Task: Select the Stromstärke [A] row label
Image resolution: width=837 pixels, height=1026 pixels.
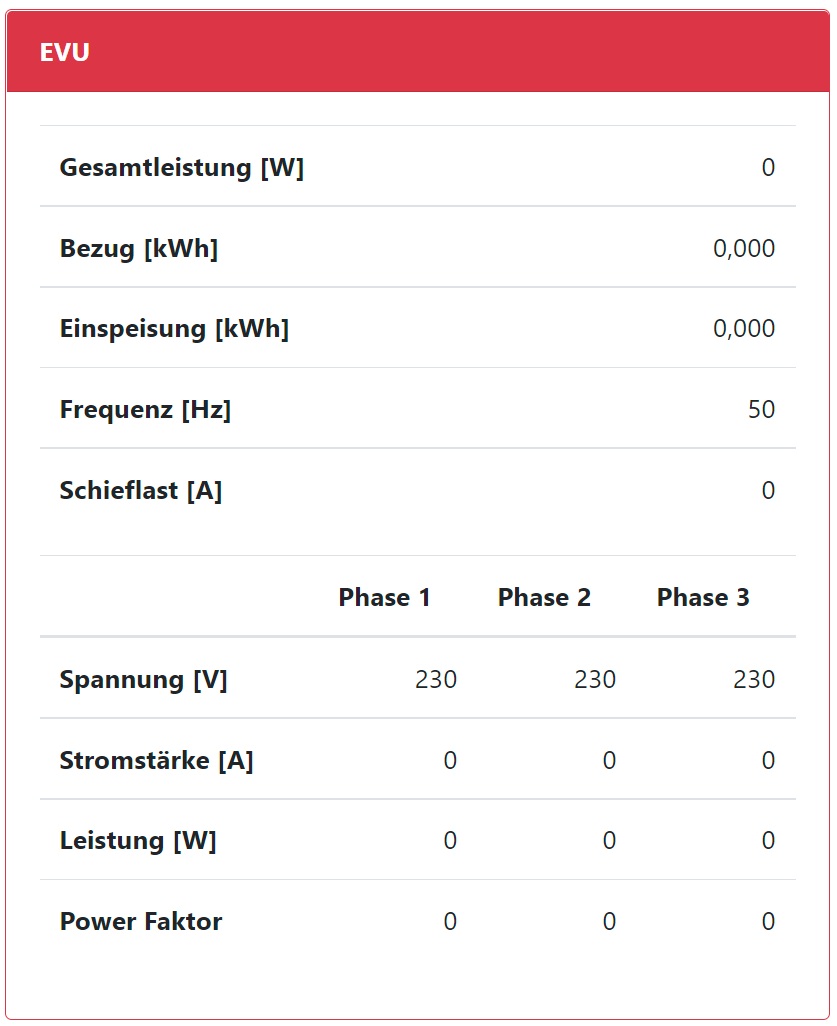Action: (156, 761)
